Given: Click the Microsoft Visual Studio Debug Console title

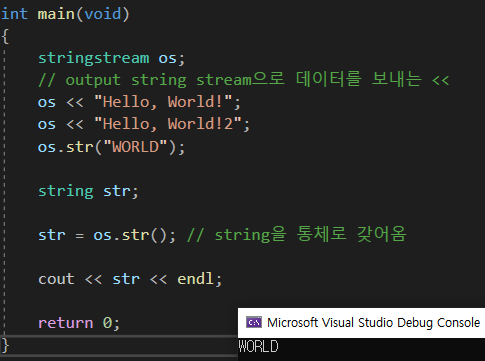Looking at the screenshot, I should [x=373, y=323].
